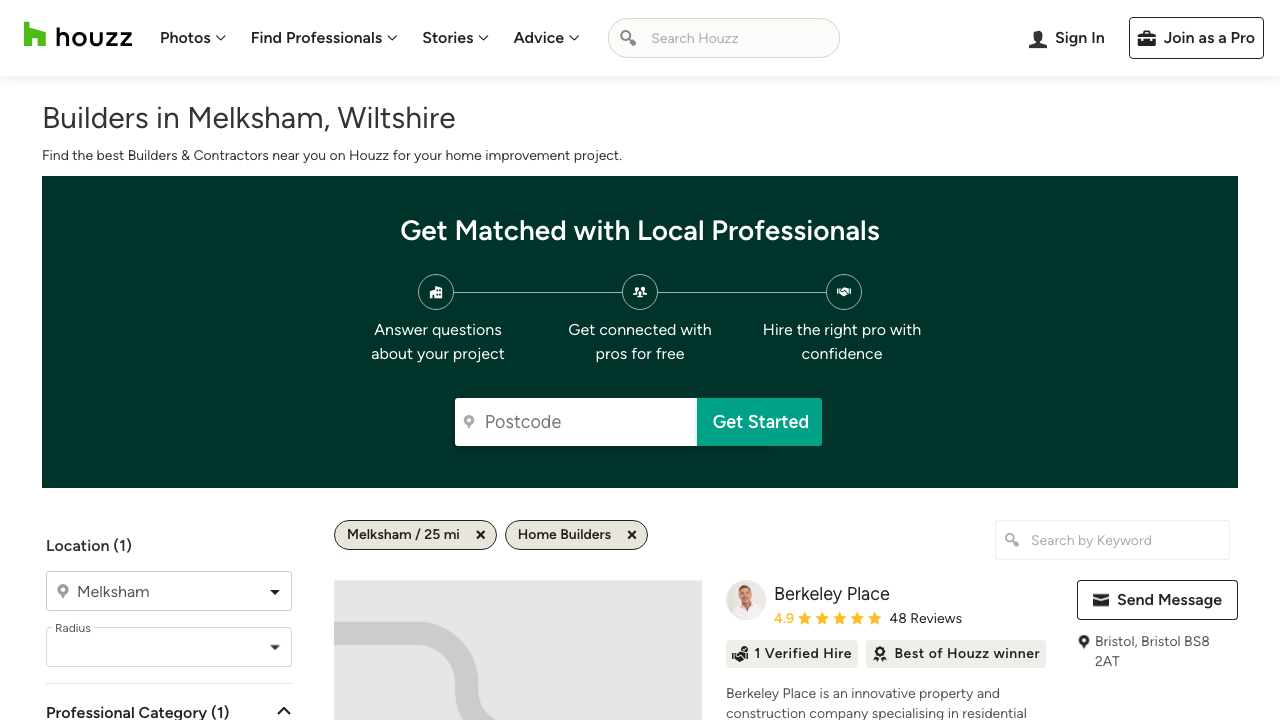Click the Best of Houzz award icon
Image resolution: width=1280 pixels, height=720 pixels.
pos(880,653)
